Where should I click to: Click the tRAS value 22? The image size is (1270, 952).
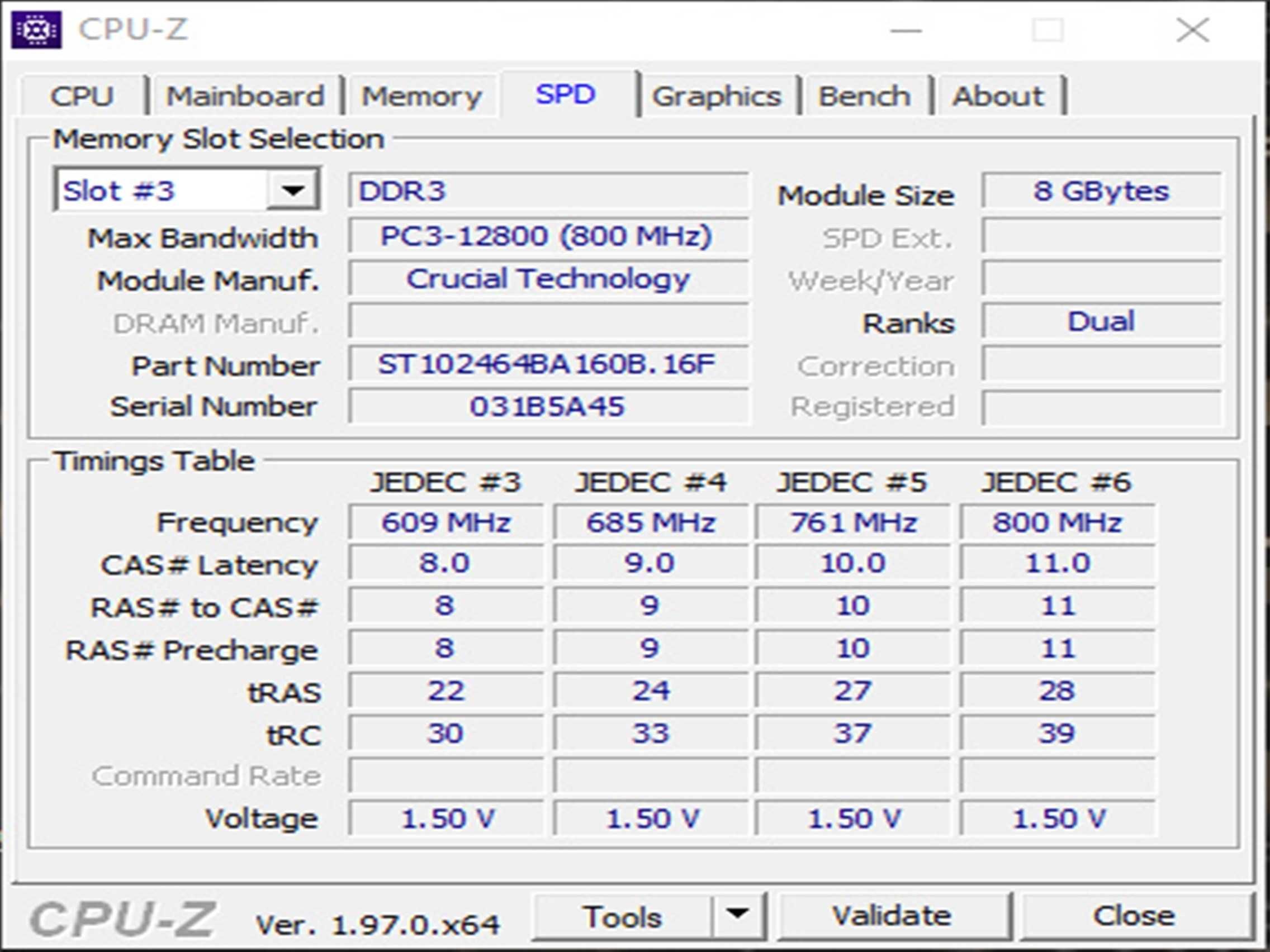click(446, 690)
